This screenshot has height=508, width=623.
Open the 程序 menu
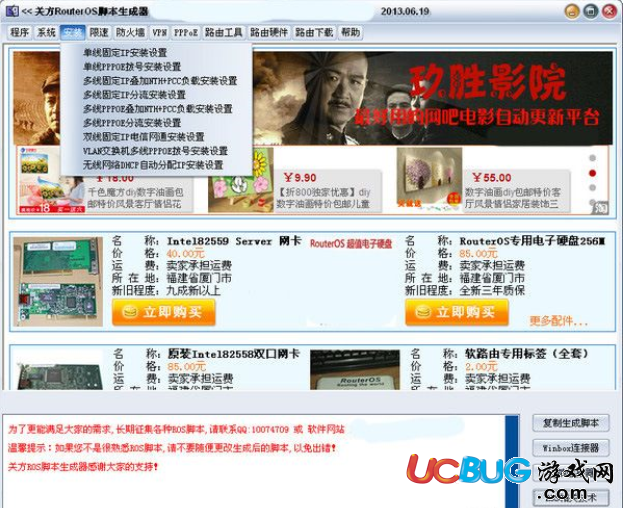coord(19,32)
